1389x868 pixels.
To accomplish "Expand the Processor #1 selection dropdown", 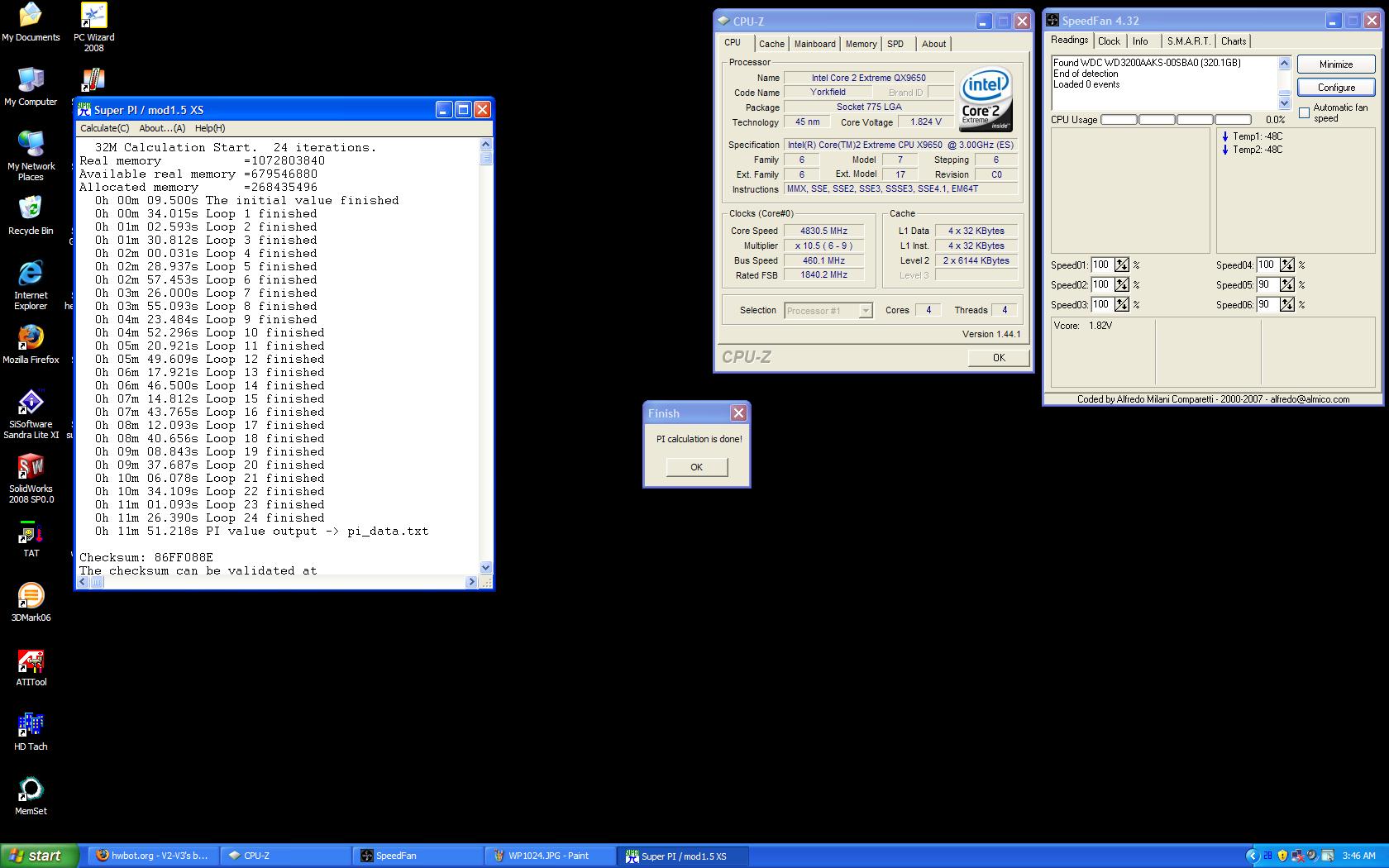I will [x=865, y=311].
